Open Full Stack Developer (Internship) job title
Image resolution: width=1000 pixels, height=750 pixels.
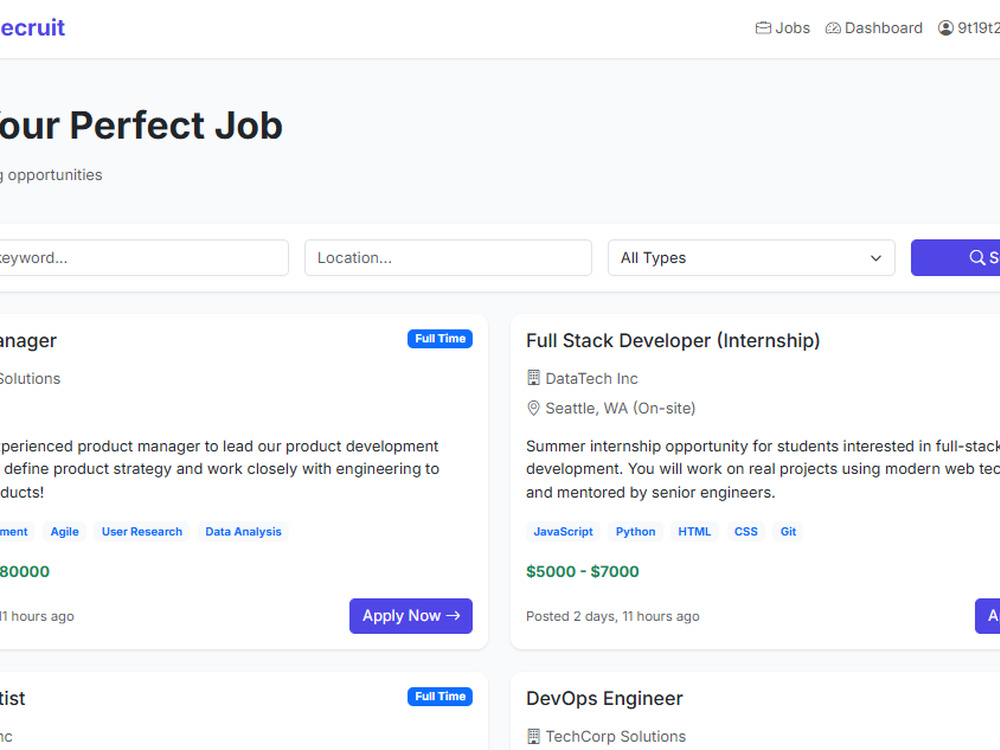point(673,341)
